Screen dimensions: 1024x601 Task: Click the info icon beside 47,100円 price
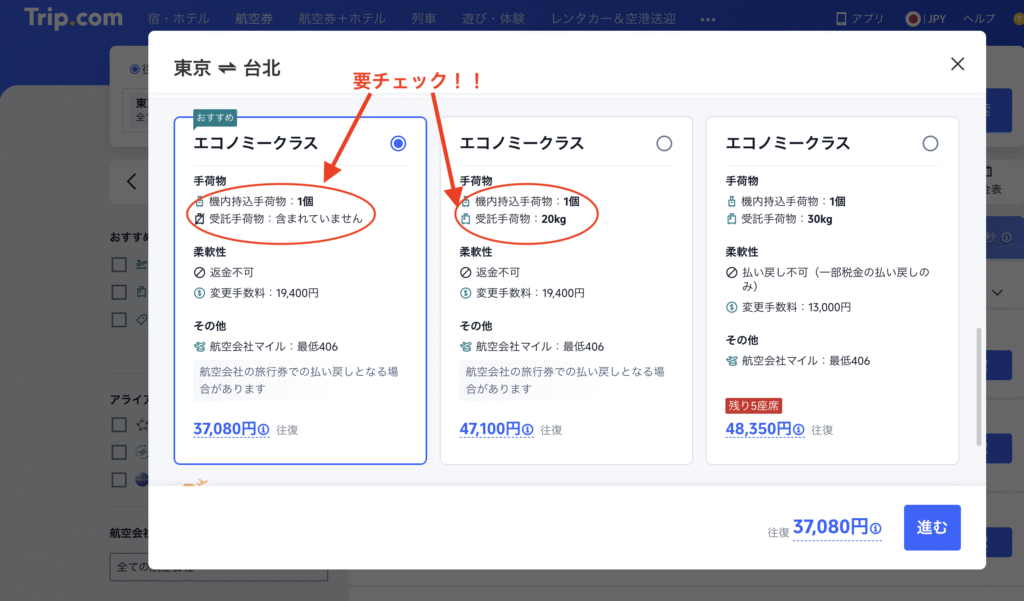[529, 430]
